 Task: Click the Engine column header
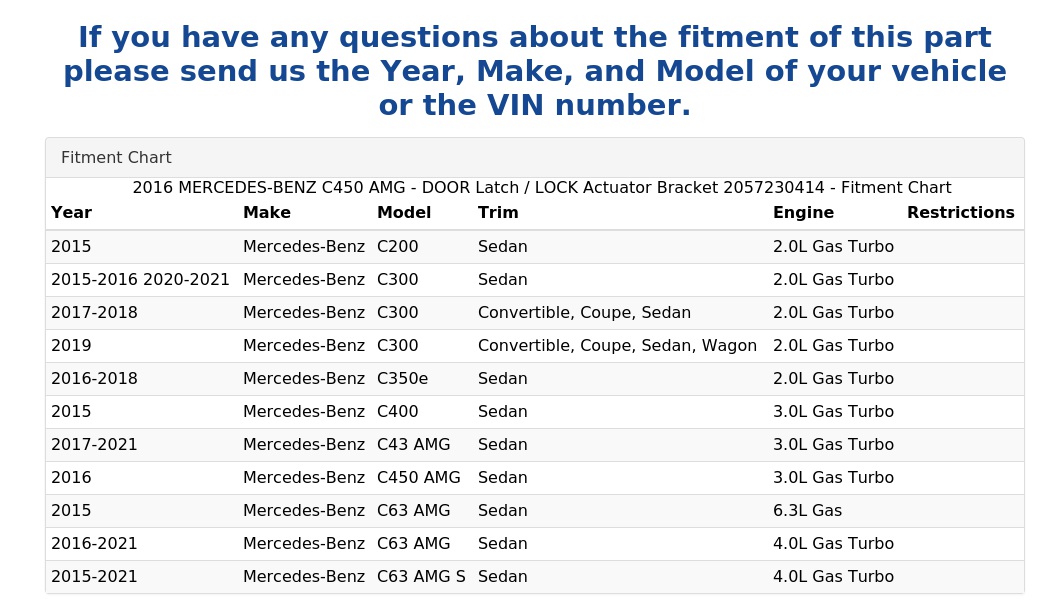click(x=803, y=213)
